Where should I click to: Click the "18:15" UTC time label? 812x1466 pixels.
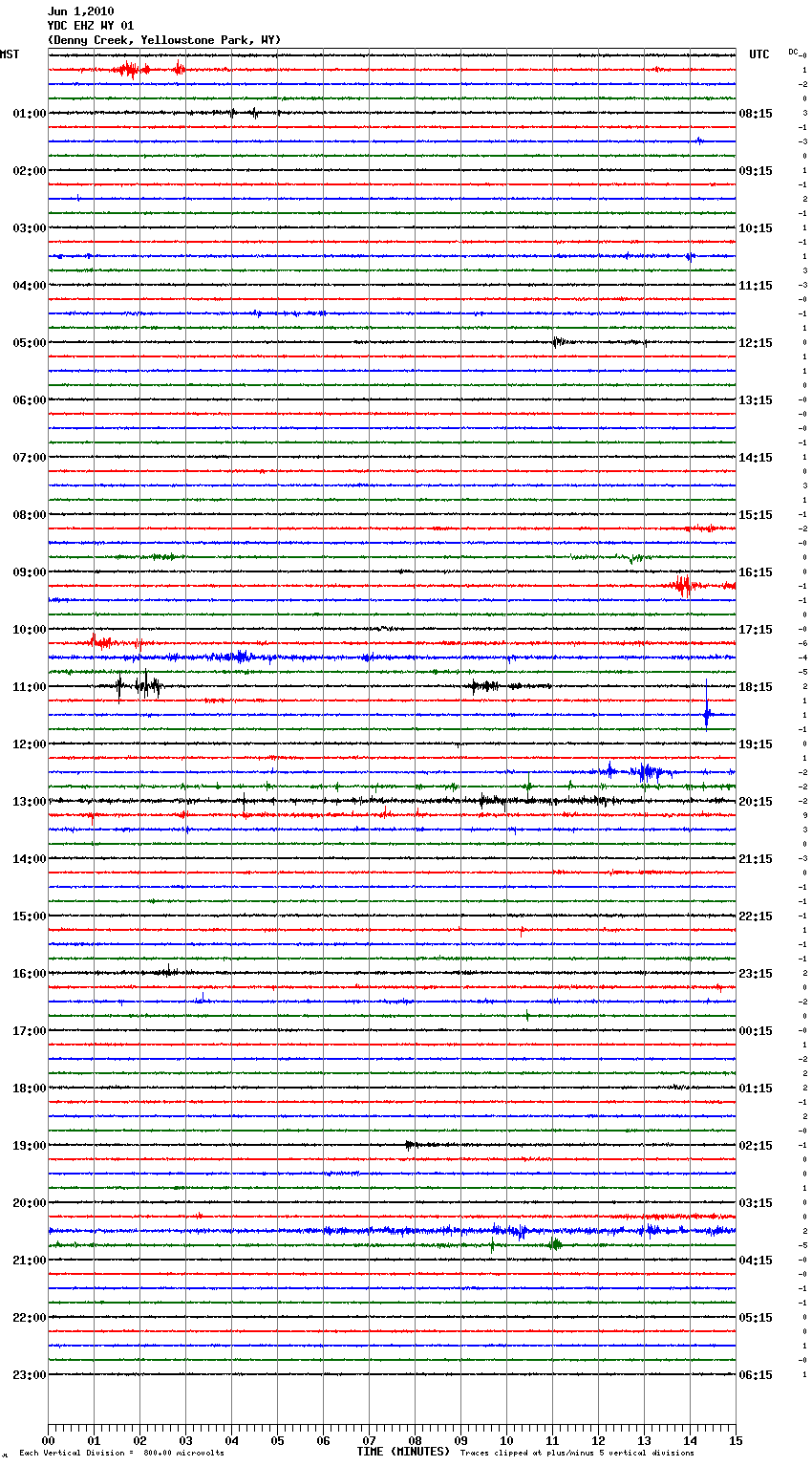point(756,687)
